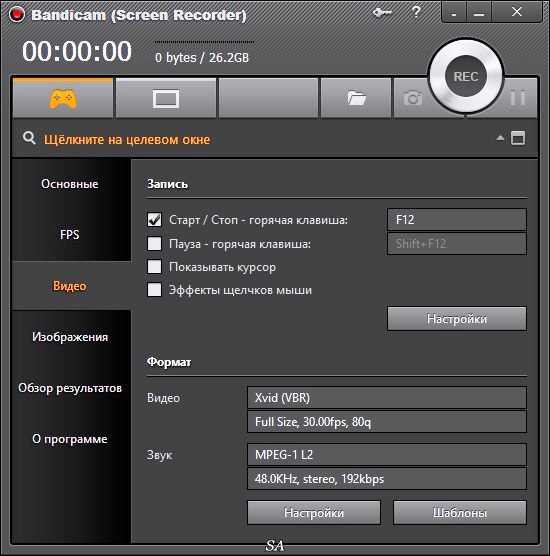Viewport: 550px width, 556px height.
Task: Enable the Пауза hotkey checkbox
Action: (154, 244)
